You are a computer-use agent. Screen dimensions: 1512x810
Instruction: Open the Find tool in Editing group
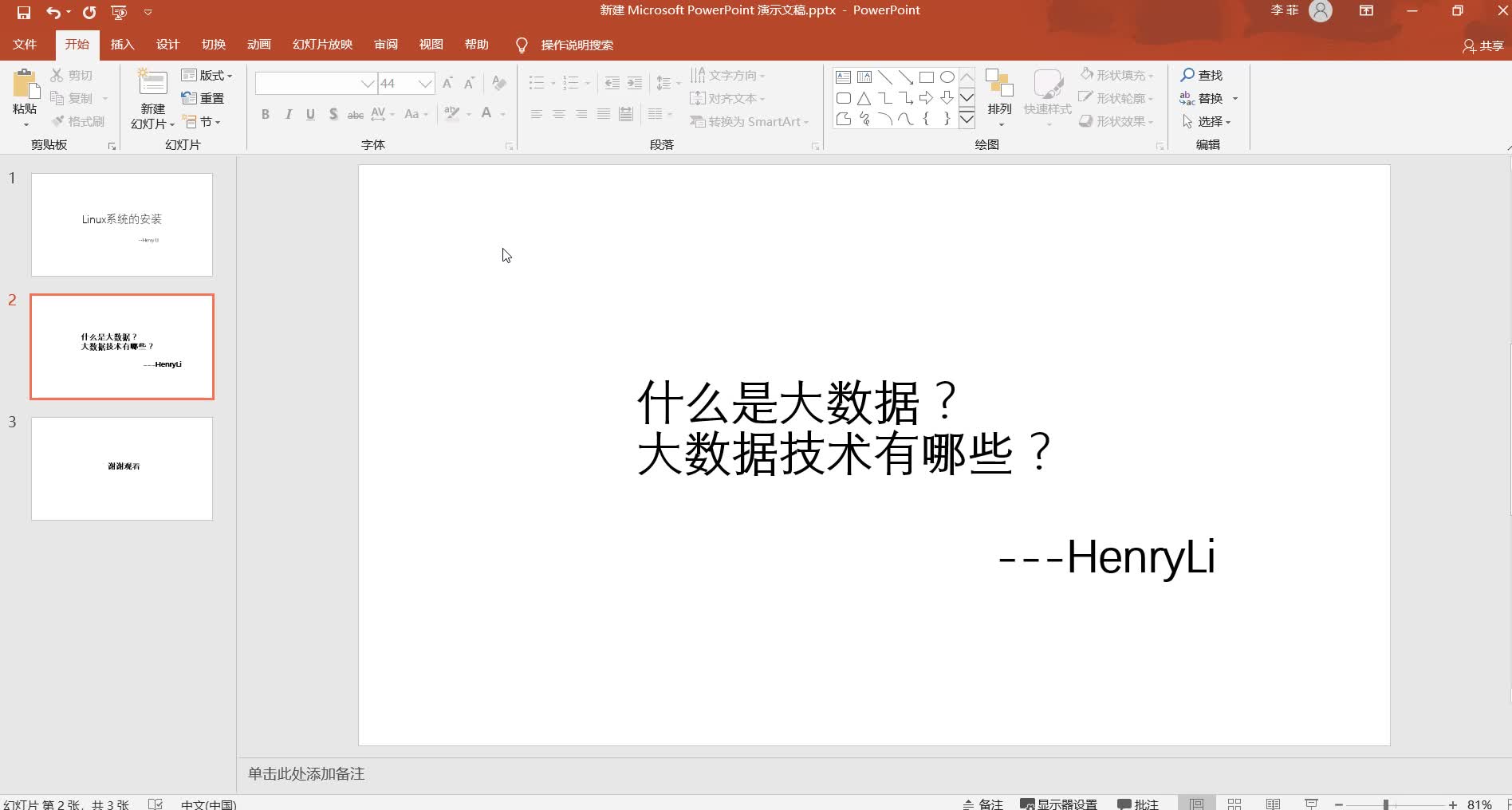tap(1205, 74)
